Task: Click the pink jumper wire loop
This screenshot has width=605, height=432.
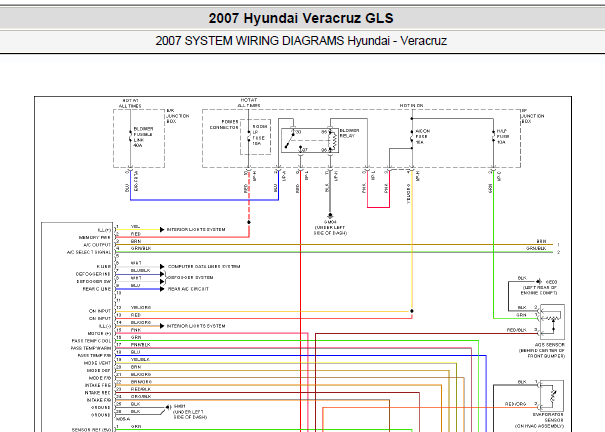Action: click(378, 207)
